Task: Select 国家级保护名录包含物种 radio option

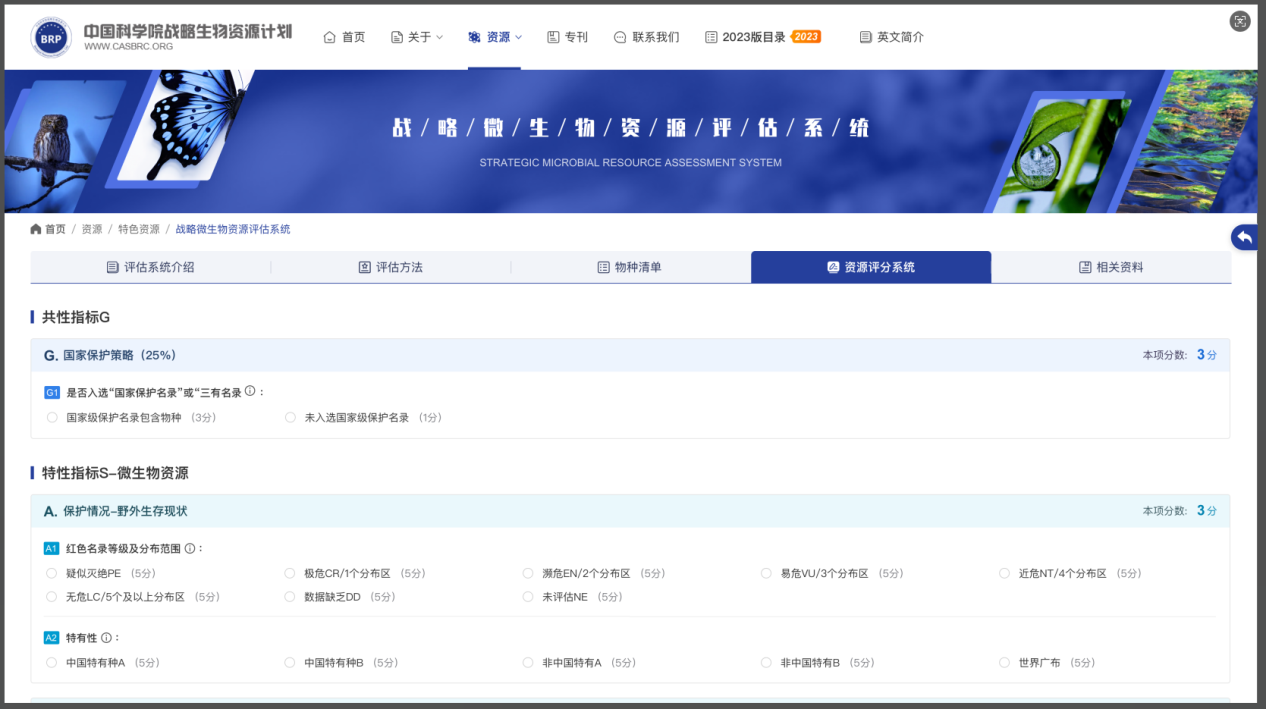Action: [52, 417]
